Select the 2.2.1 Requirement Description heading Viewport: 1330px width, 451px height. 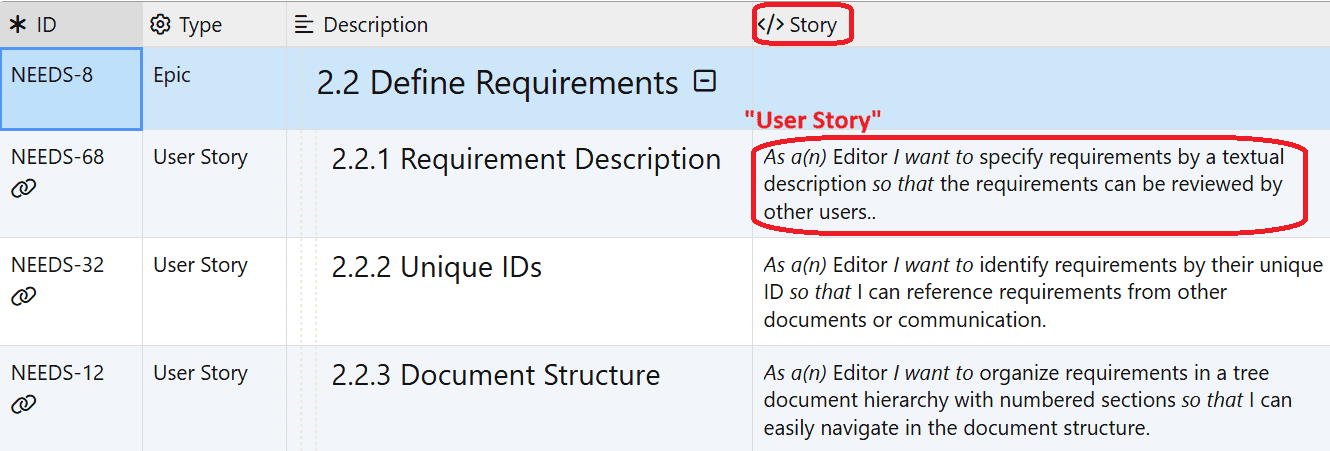(x=526, y=159)
